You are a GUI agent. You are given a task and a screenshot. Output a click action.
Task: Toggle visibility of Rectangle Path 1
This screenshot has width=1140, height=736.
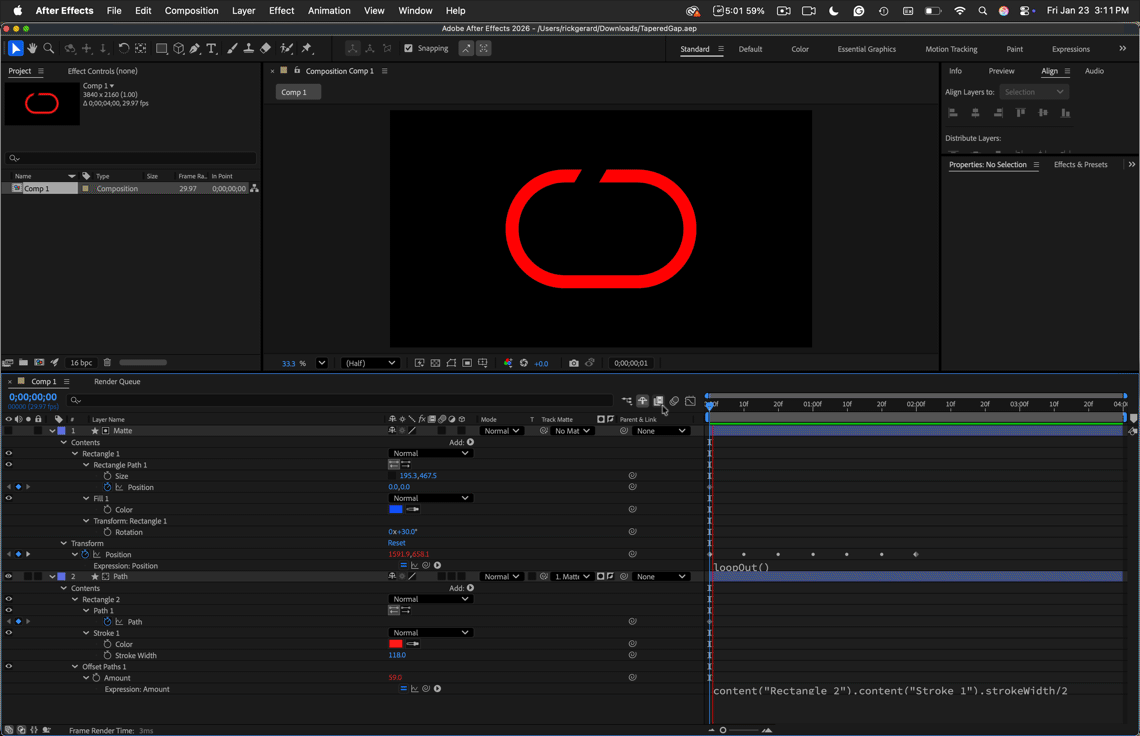(9, 465)
